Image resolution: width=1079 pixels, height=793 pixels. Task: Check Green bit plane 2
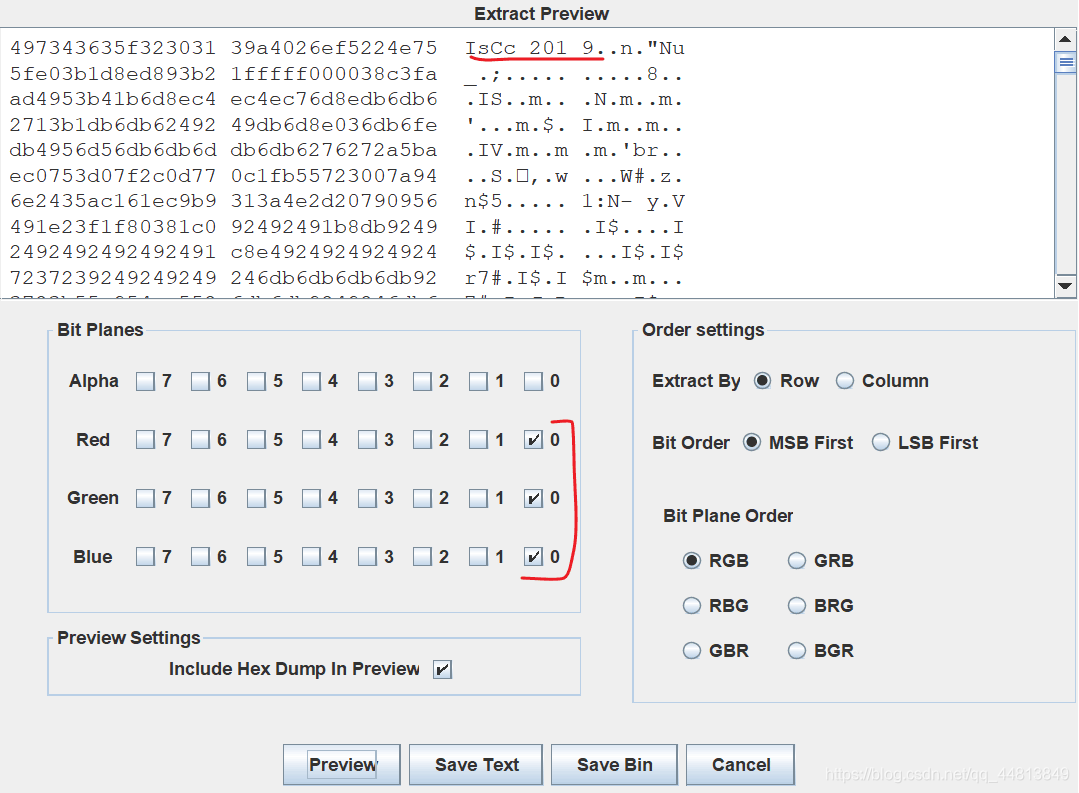(422, 498)
